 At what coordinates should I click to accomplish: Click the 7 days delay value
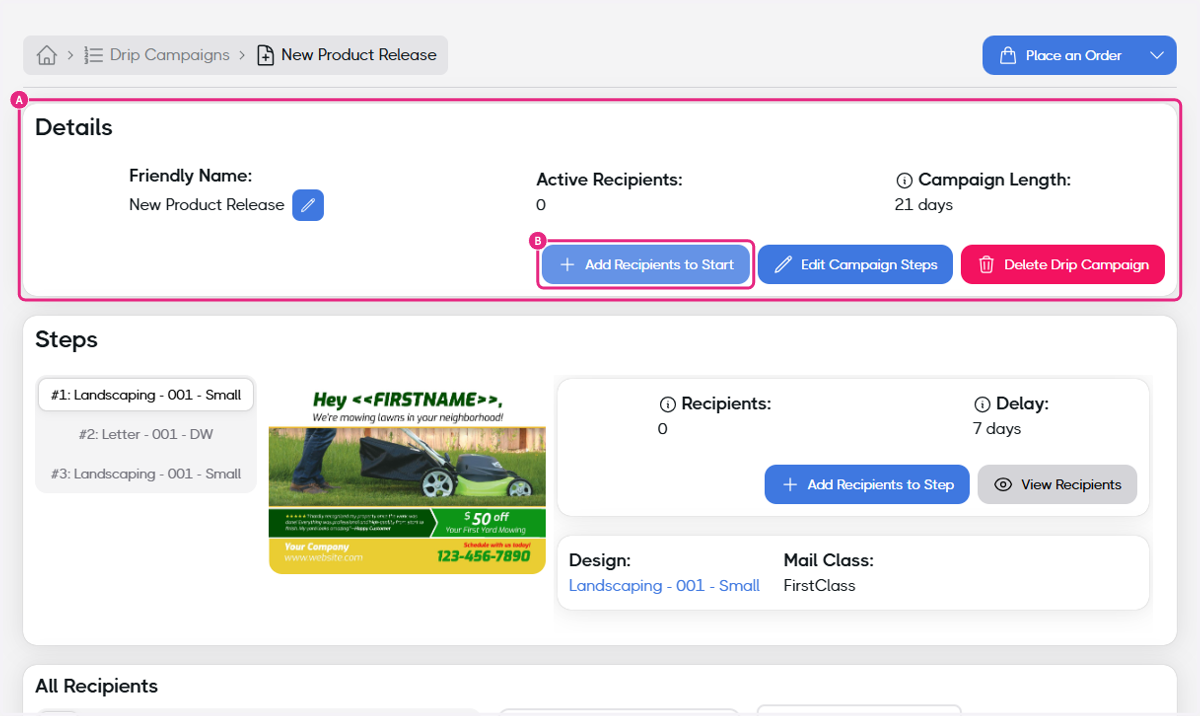click(997, 429)
